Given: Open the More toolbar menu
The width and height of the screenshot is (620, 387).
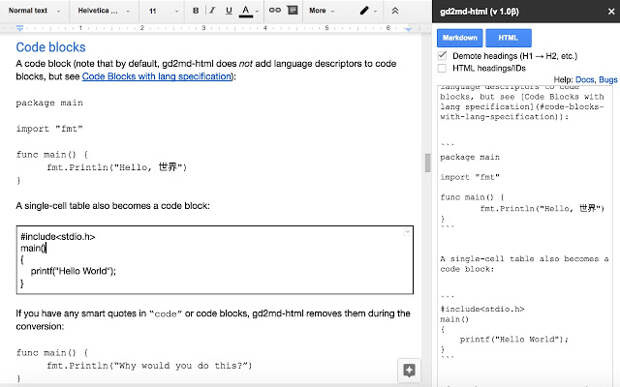Looking at the screenshot, I should coord(322,11).
